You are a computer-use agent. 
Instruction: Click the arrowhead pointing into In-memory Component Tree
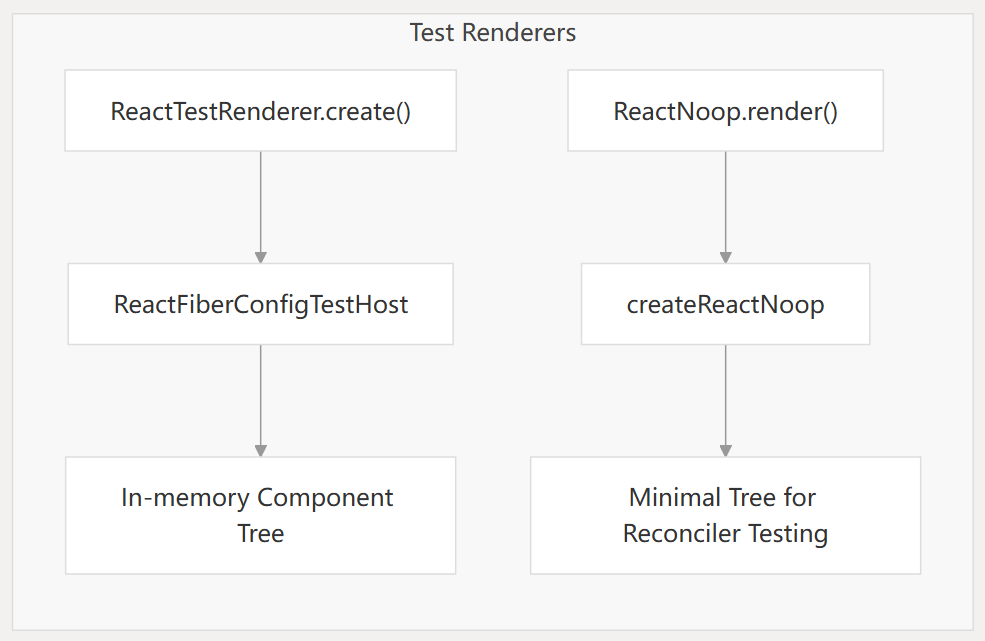click(261, 451)
